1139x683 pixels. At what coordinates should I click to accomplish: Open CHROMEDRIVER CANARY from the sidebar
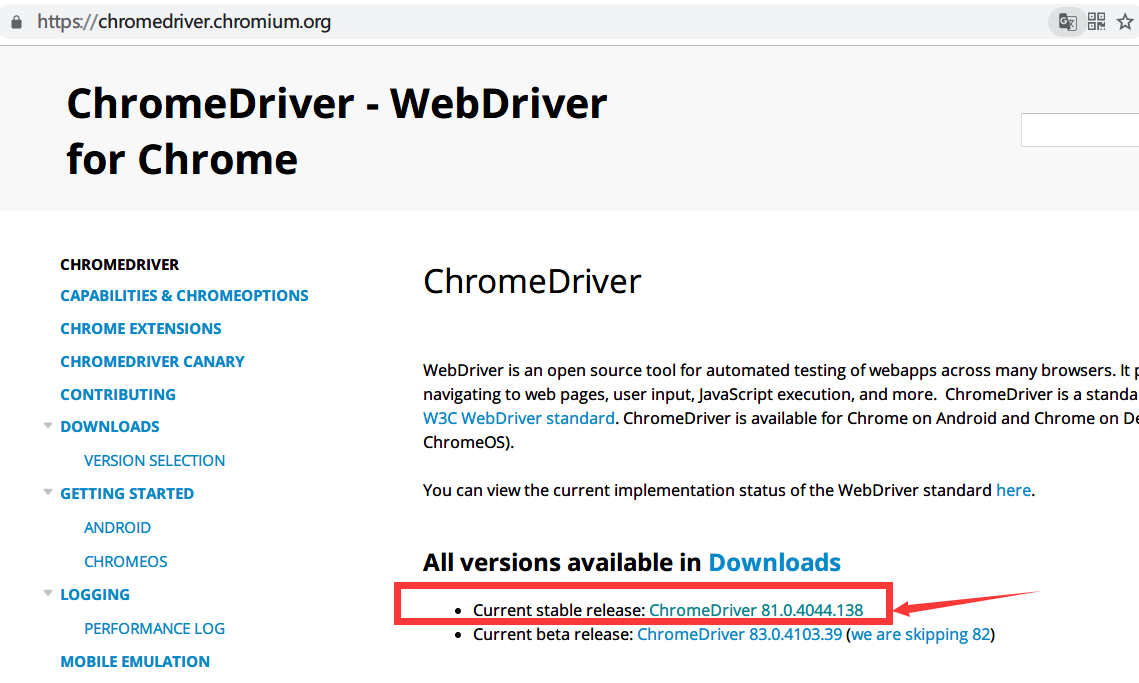pos(152,361)
